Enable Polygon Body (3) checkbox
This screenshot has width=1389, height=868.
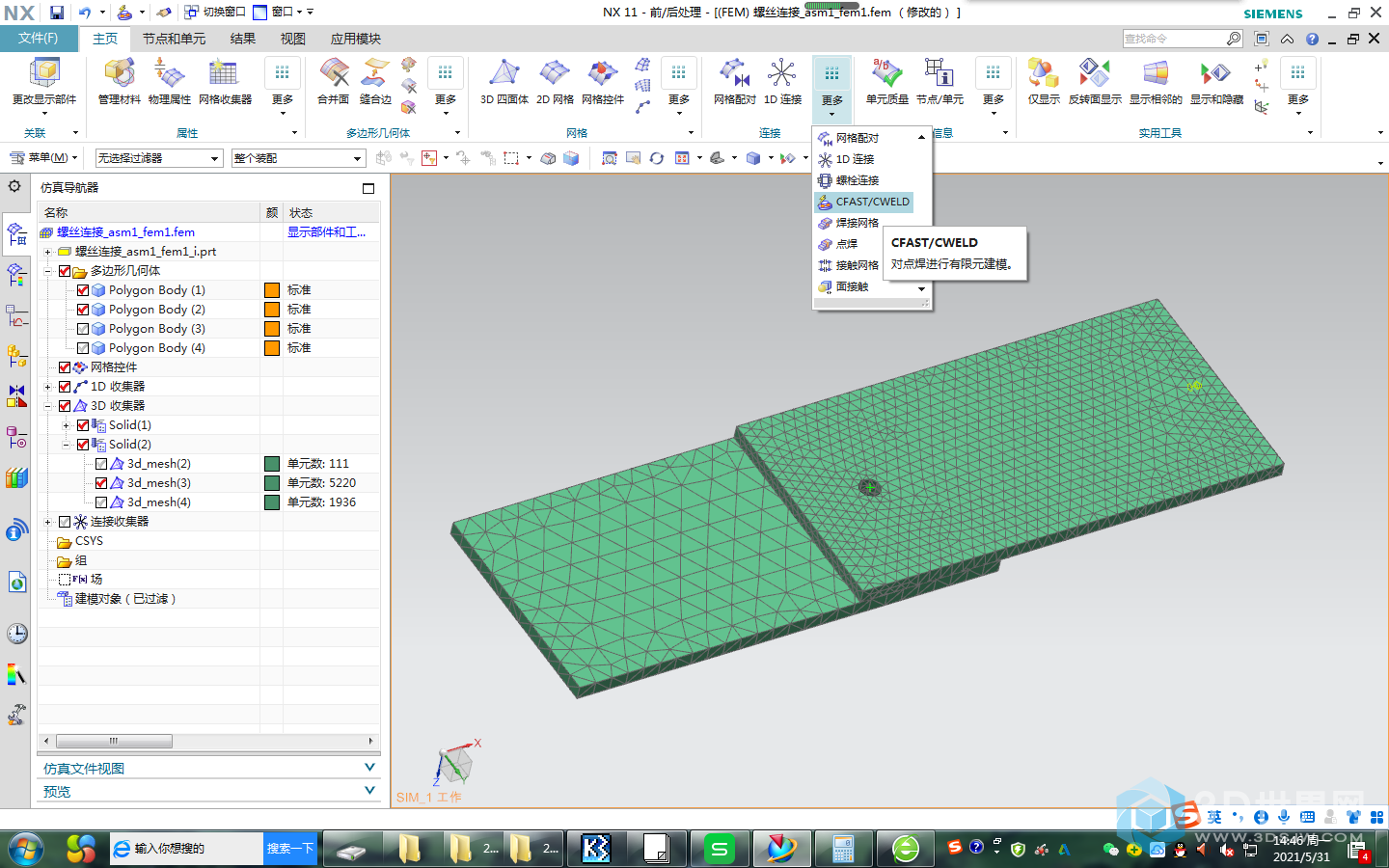pyautogui.click(x=83, y=329)
